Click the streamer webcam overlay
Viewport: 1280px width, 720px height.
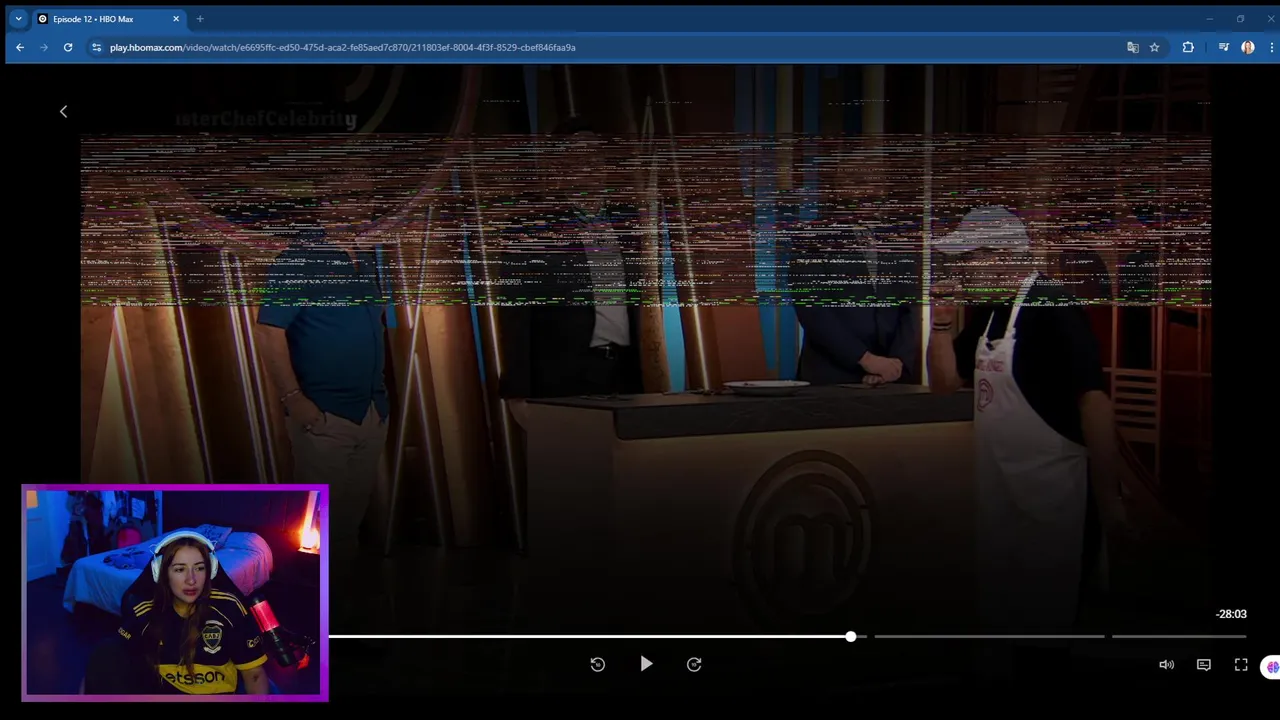coord(175,593)
